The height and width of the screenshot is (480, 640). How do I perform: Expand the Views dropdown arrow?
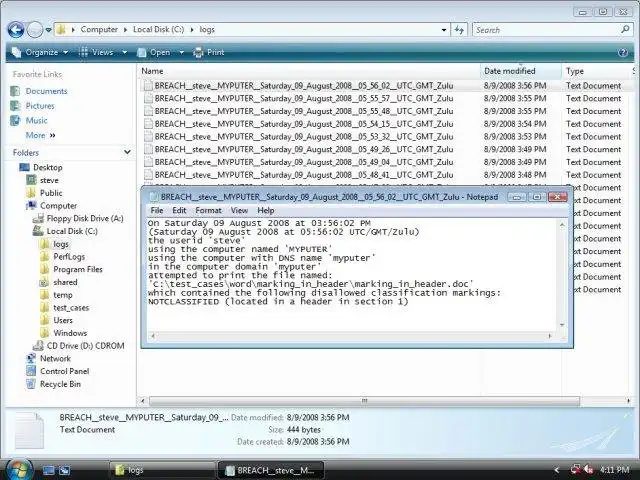click(124, 53)
